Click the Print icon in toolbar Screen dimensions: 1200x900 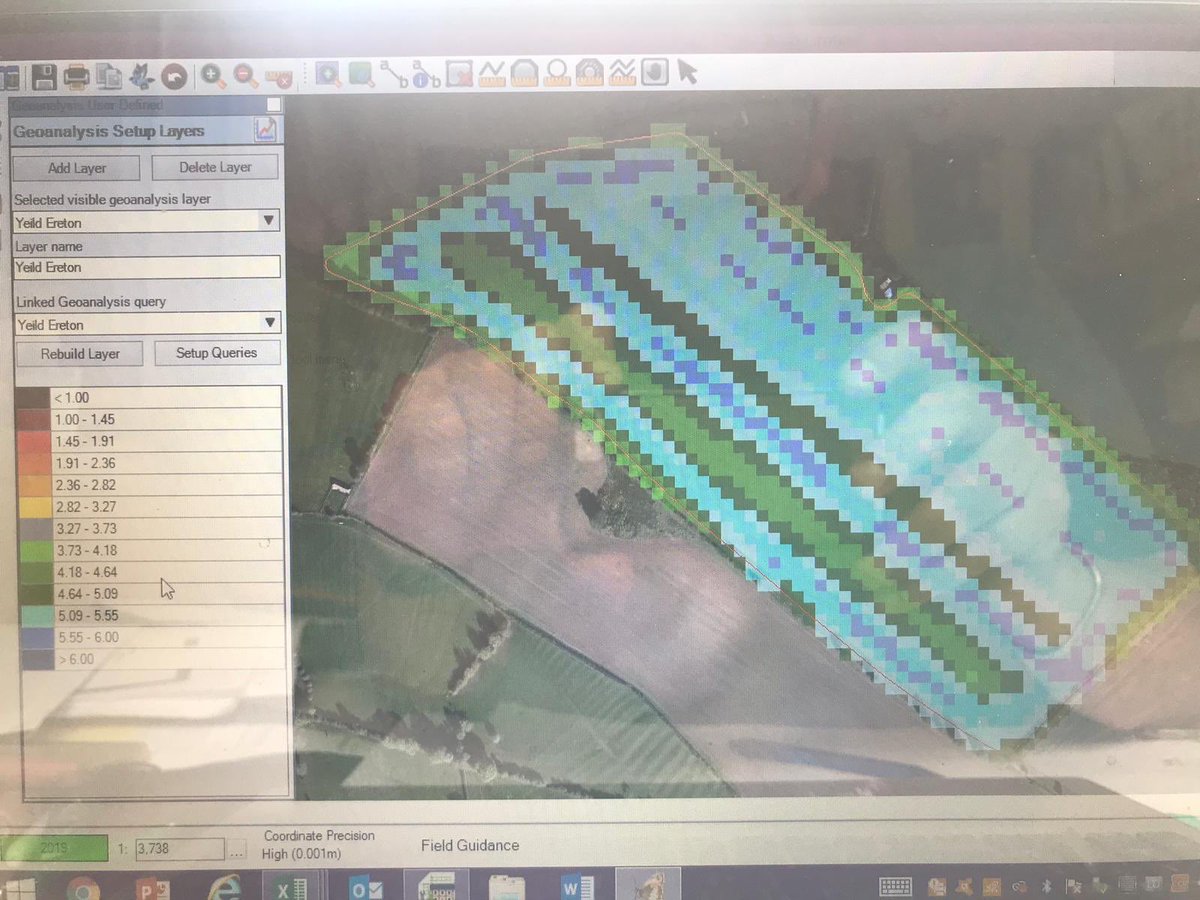pos(76,76)
